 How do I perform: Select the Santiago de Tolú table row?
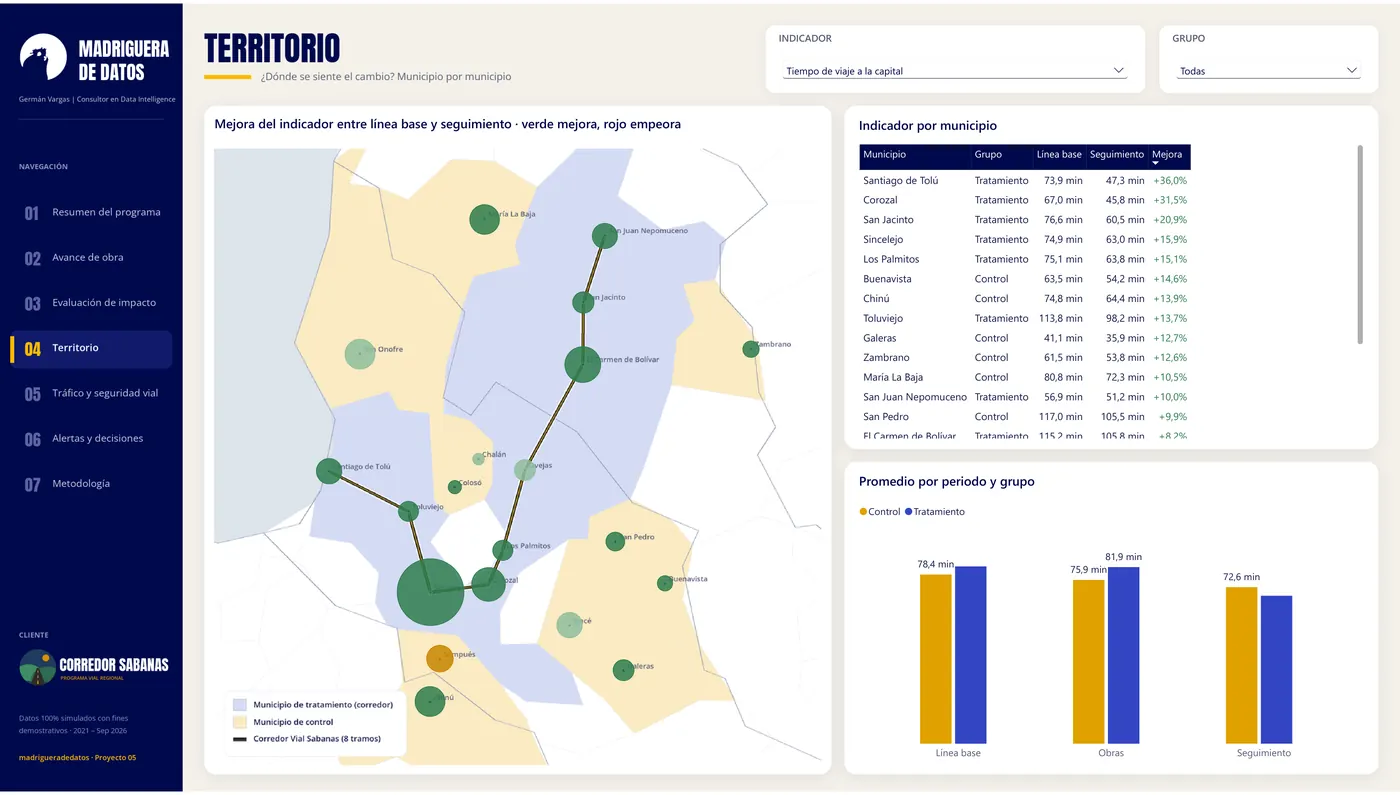click(1025, 181)
